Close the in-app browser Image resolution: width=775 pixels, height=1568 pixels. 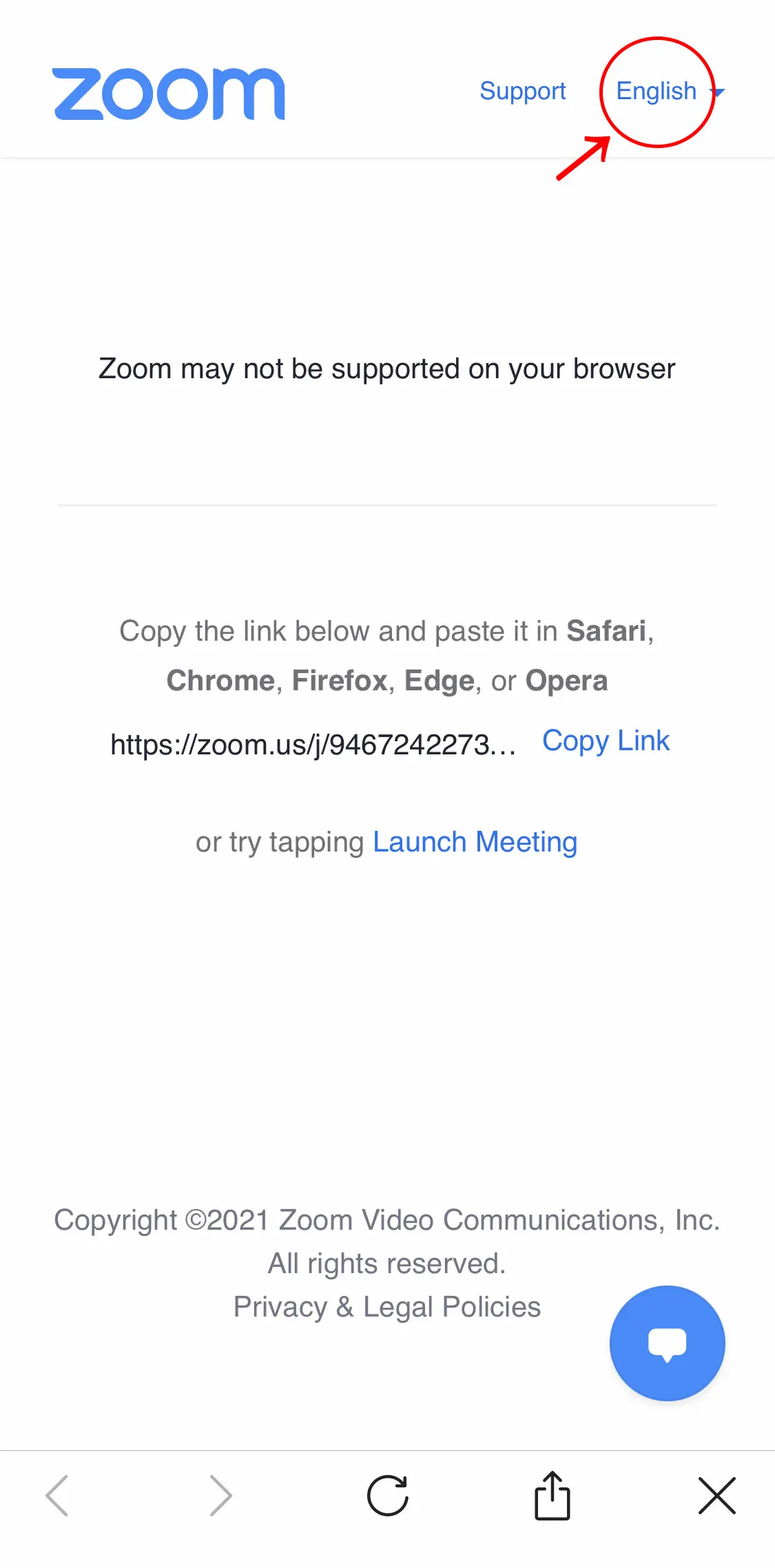pos(716,1495)
